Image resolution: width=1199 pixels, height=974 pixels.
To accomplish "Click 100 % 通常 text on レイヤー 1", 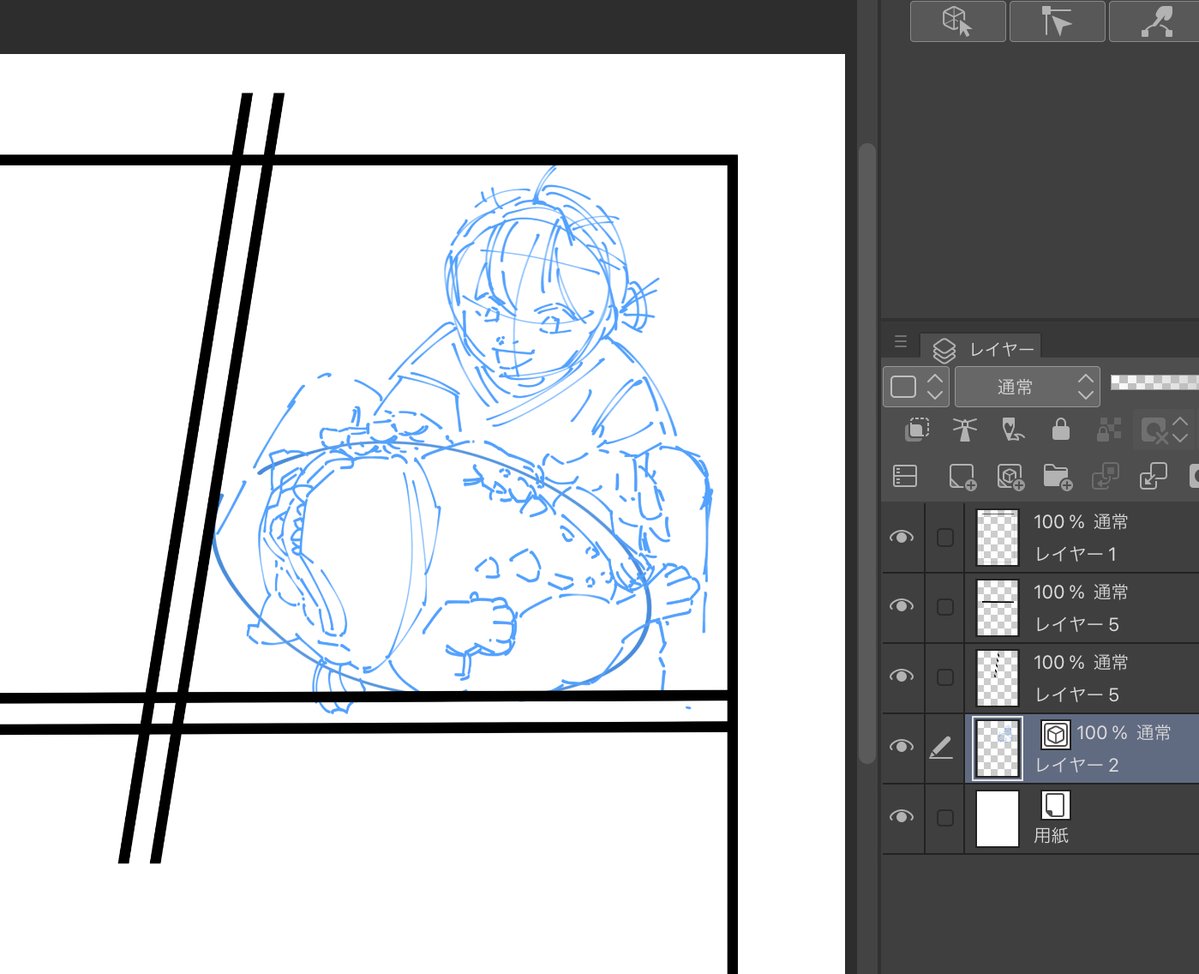I will (x=1080, y=522).
